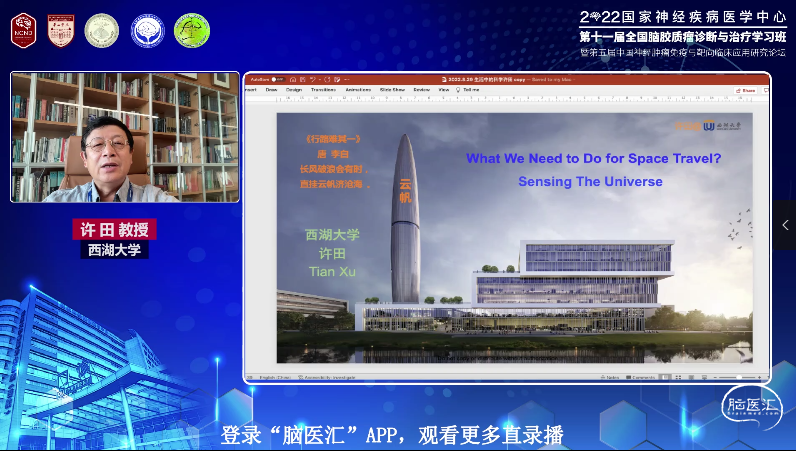Open the View ribbon tab
The height and width of the screenshot is (451, 796).
point(444,90)
